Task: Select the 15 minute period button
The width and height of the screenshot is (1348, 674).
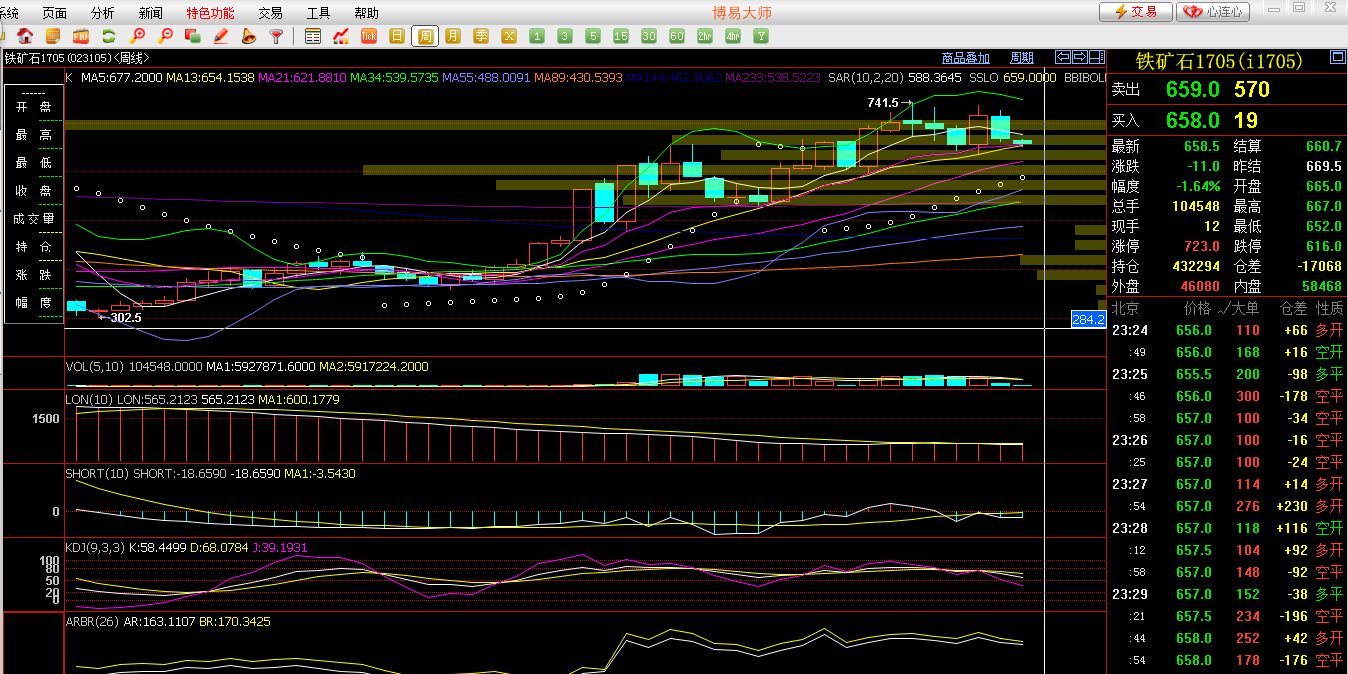Action: coord(621,36)
